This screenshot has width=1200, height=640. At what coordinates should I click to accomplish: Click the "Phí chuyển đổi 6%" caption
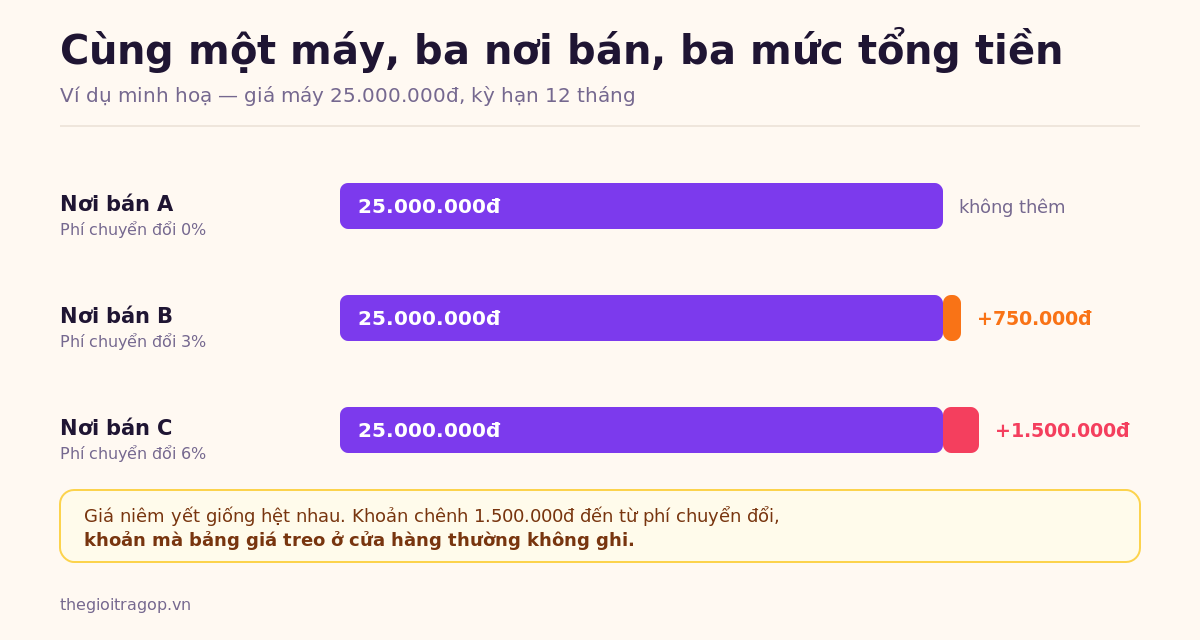click(133, 454)
